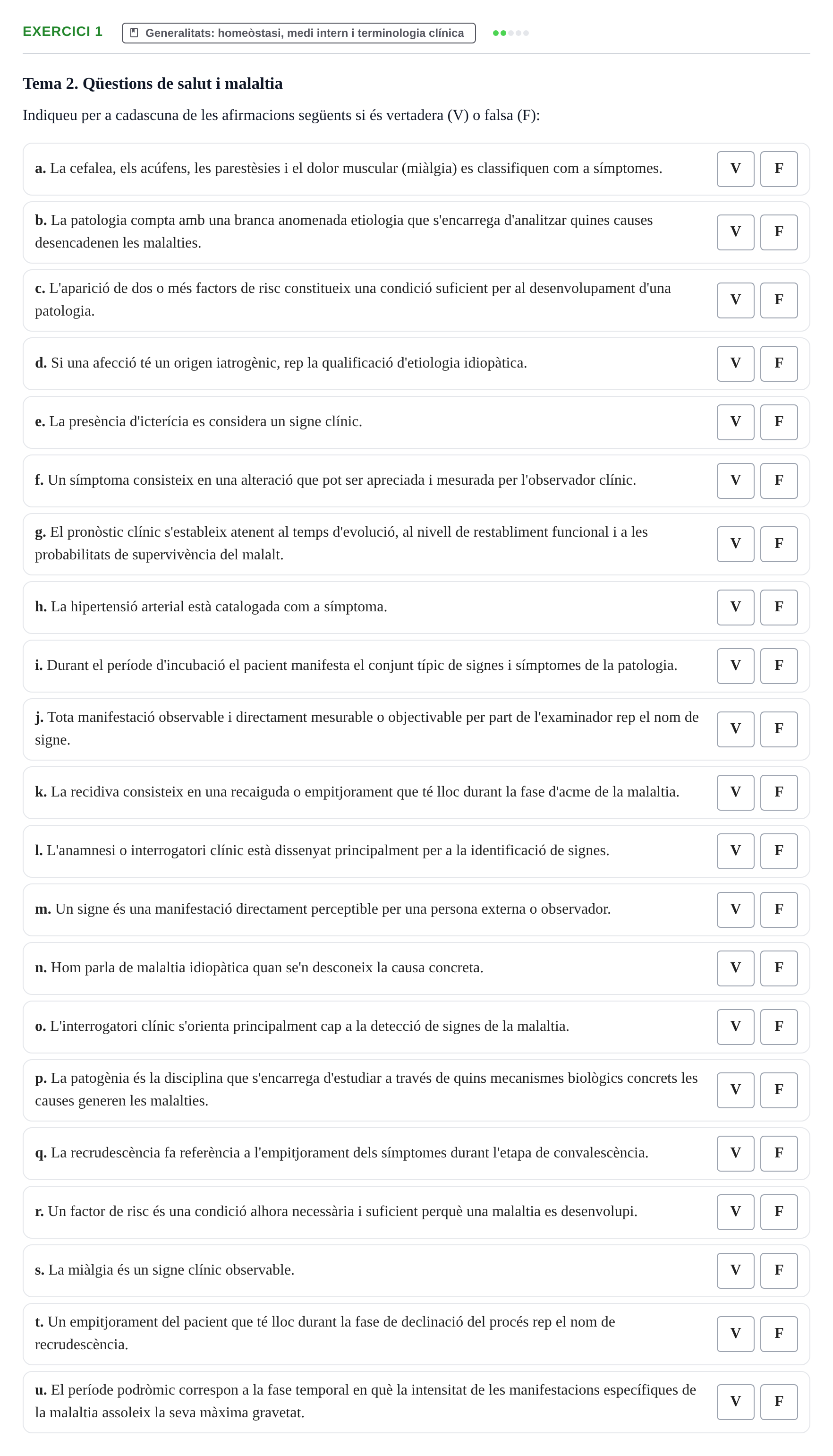Viewport: 833px width, 1456px height.
Task: Select F for statement h on hipertensió arterial
Action: point(779,607)
